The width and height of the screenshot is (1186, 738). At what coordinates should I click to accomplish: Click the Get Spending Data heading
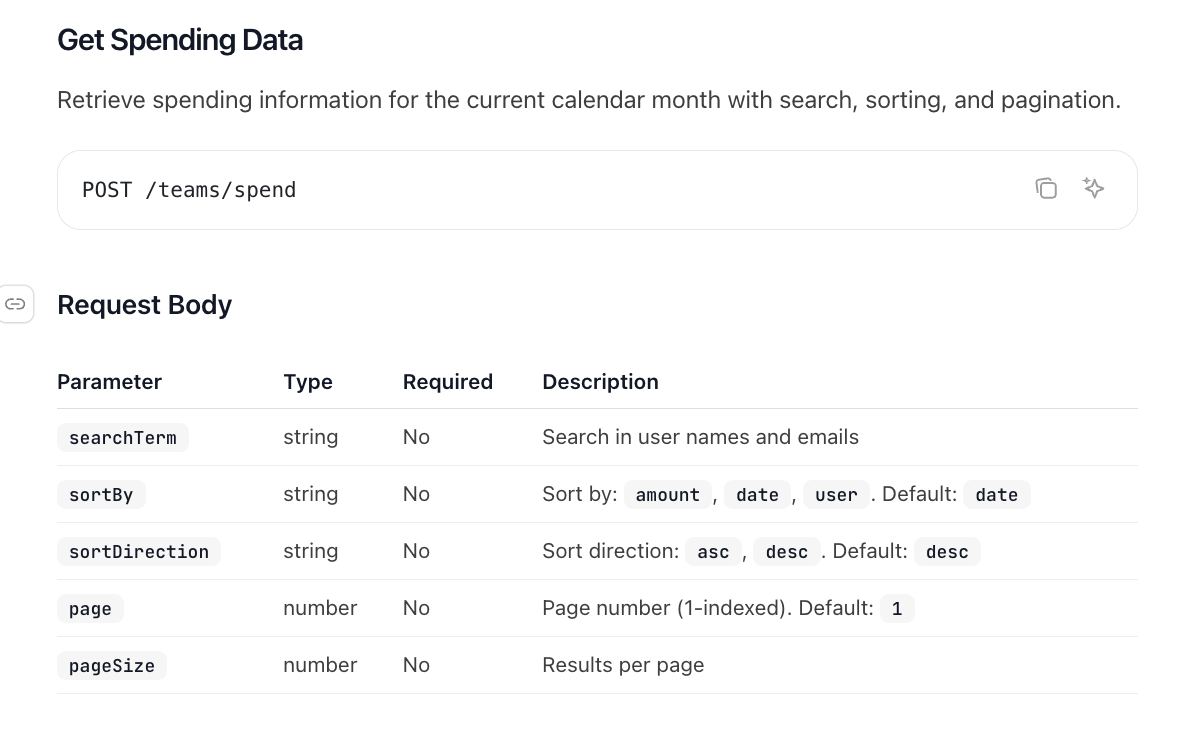(x=180, y=40)
